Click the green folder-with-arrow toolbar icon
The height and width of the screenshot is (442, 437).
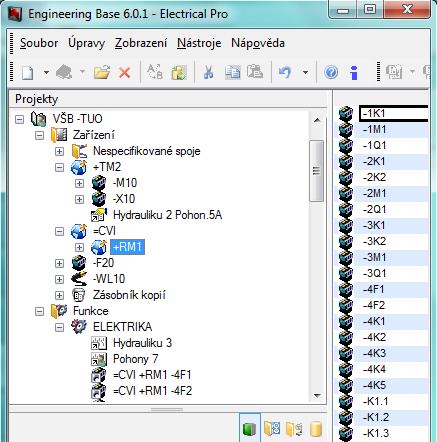pos(179,72)
